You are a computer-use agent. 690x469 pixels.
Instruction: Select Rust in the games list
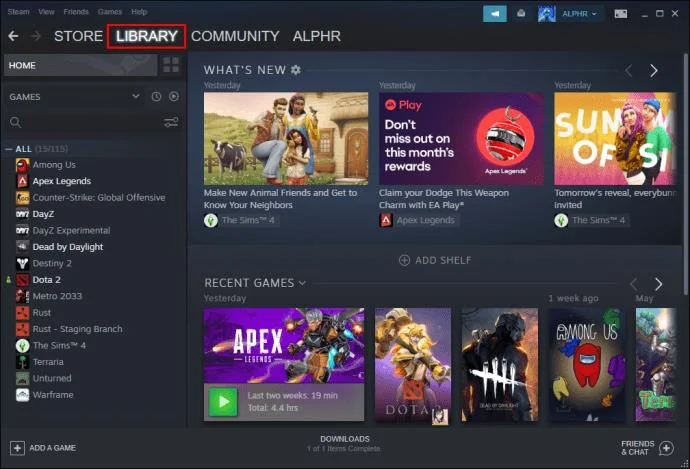click(41, 312)
